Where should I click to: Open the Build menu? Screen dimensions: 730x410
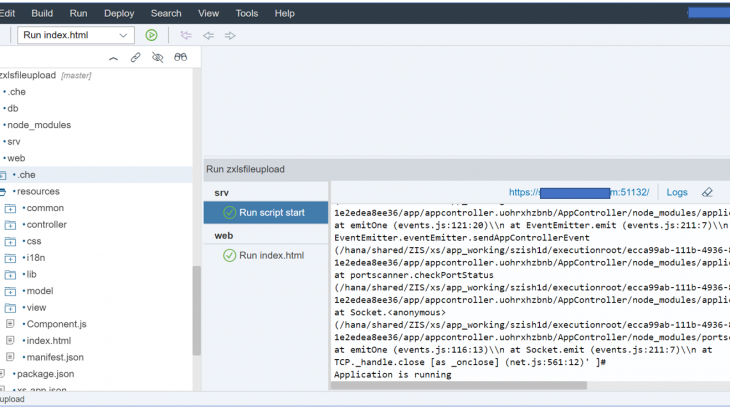click(x=42, y=13)
